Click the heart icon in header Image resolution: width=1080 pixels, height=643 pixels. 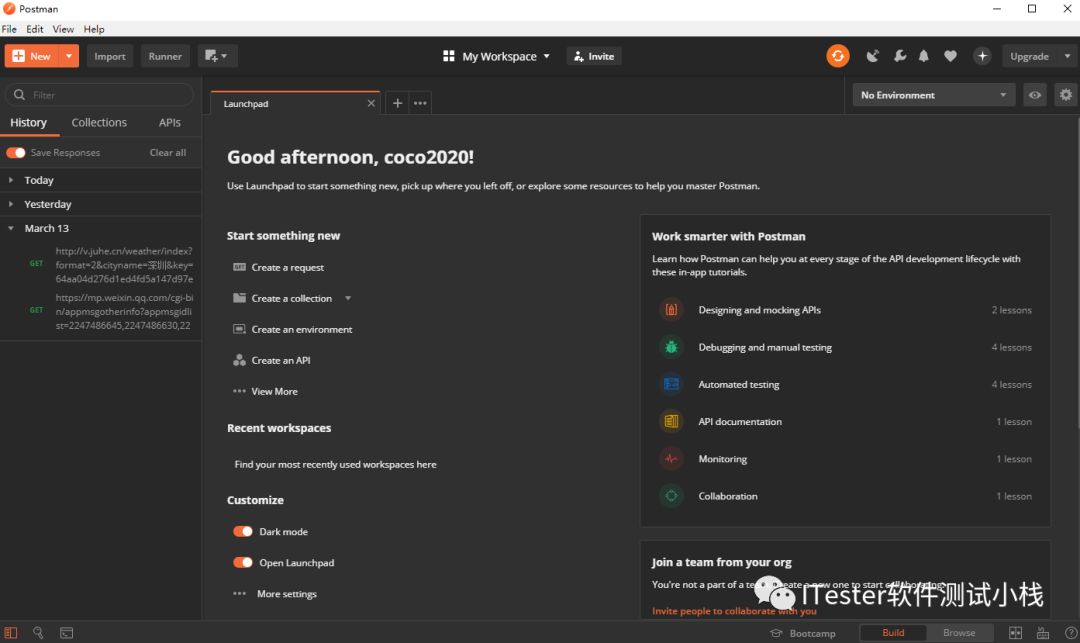tap(950, 56)
